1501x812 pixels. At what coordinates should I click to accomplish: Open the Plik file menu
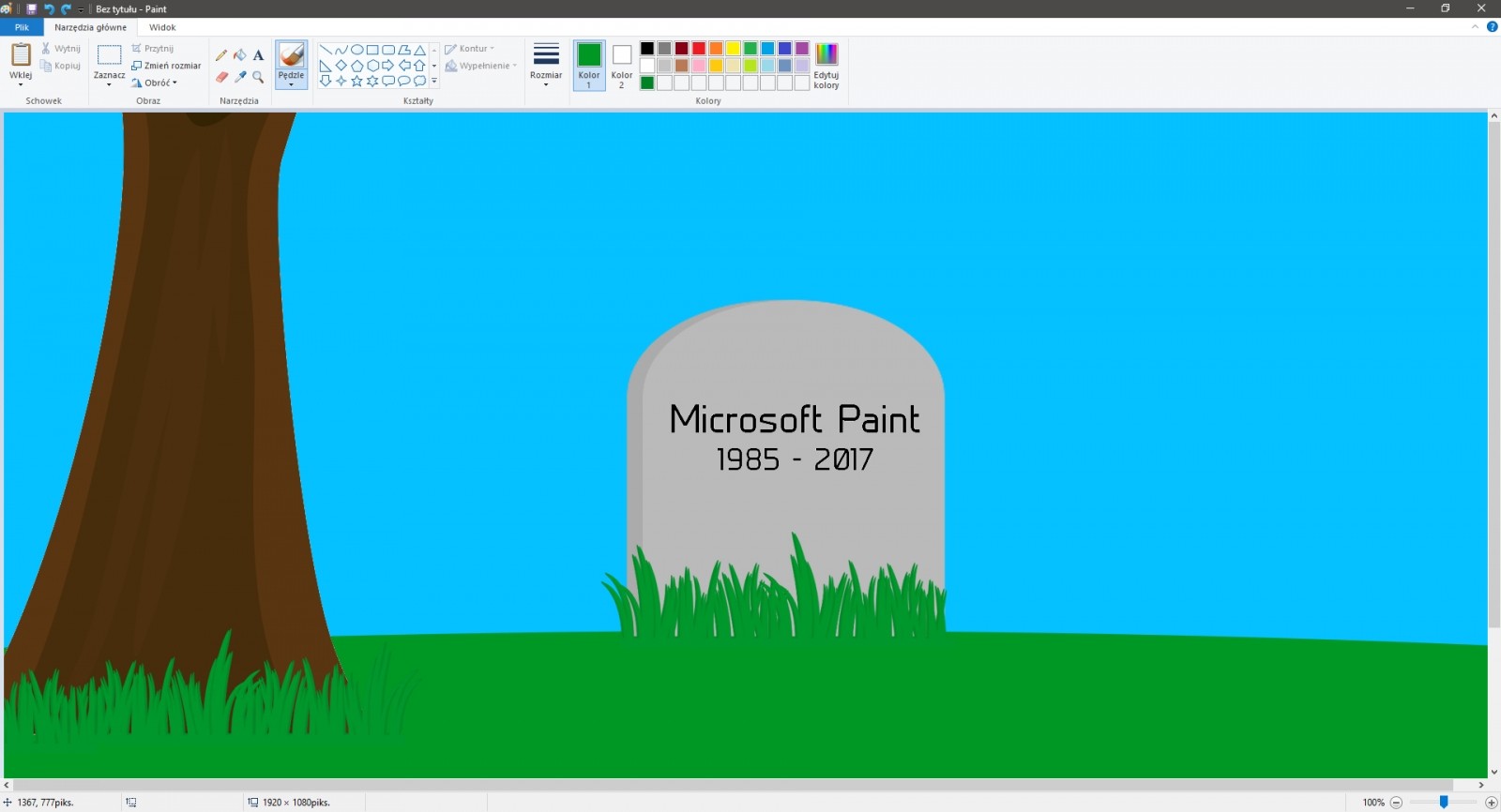[22, 27]
